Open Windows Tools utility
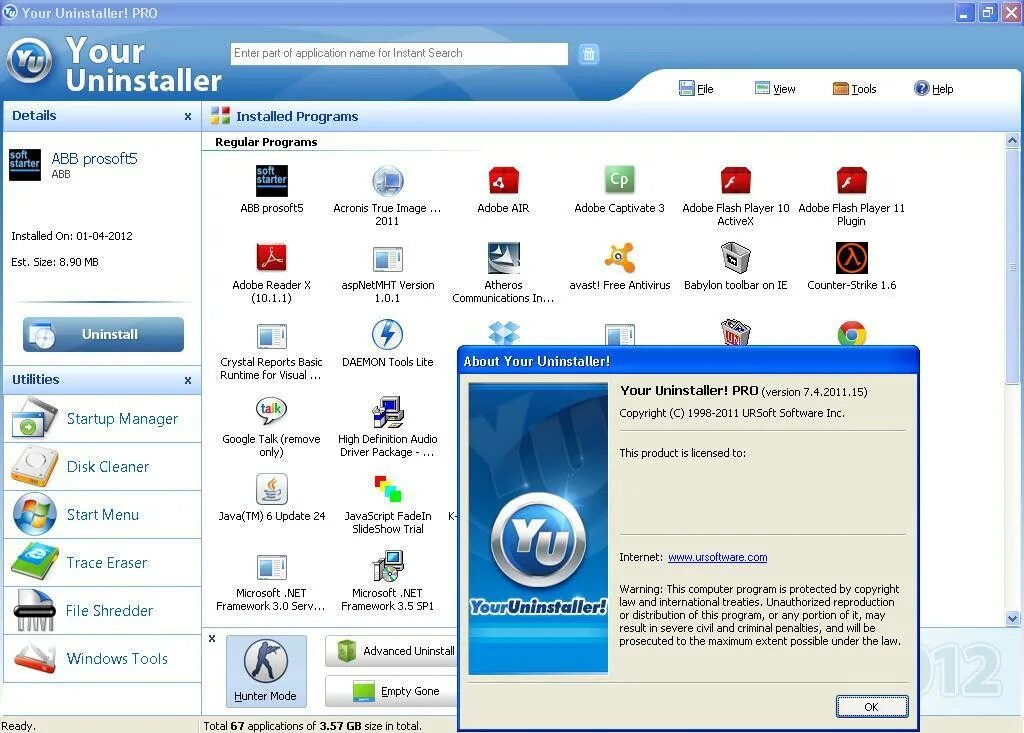1024x733 pixels. tap(103, 659)
